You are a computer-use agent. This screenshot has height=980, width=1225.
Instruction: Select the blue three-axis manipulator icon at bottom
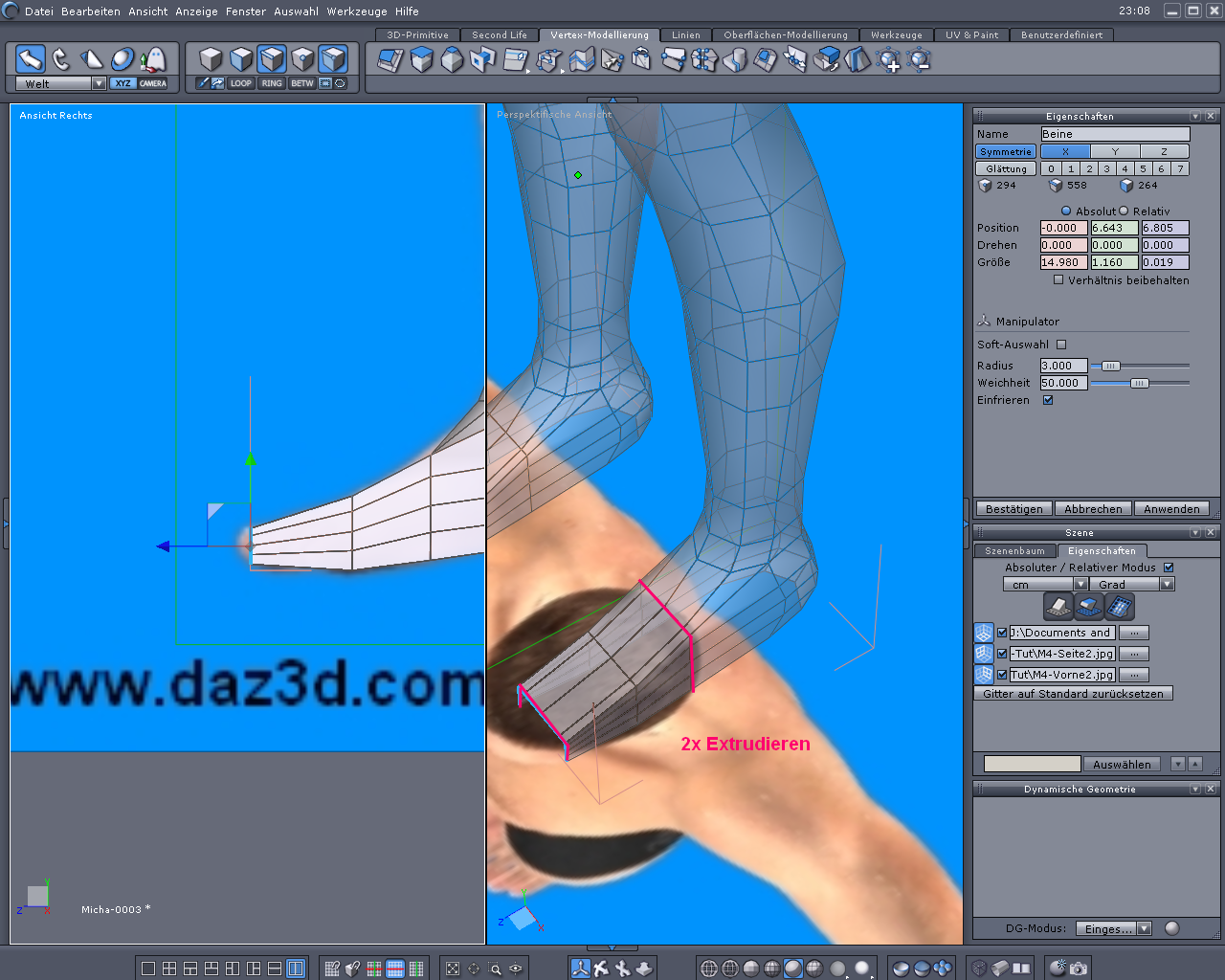(x=580, y=969)
